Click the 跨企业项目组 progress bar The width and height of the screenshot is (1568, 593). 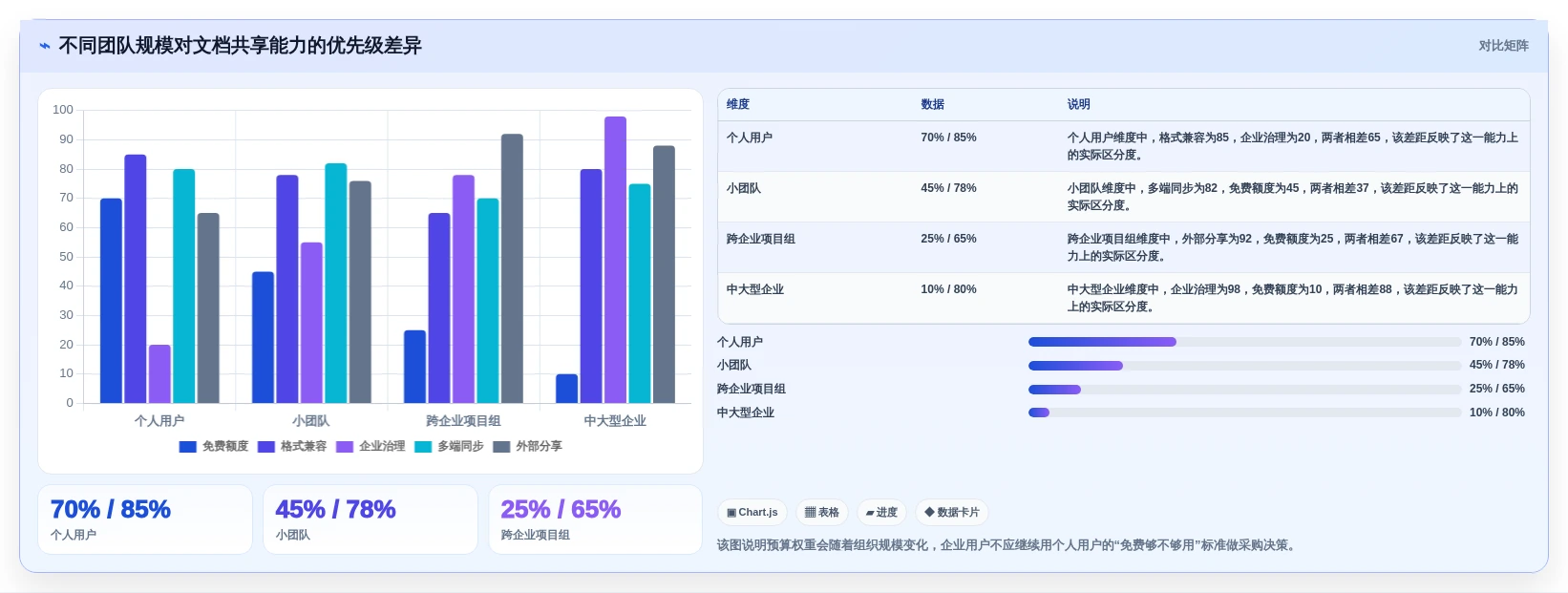[x=1245, y=390]
